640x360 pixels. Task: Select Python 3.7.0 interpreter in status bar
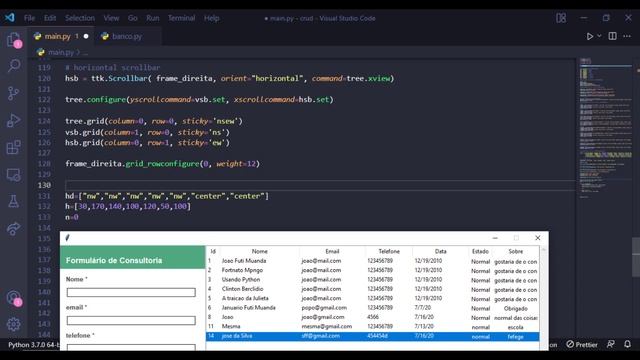33,345
